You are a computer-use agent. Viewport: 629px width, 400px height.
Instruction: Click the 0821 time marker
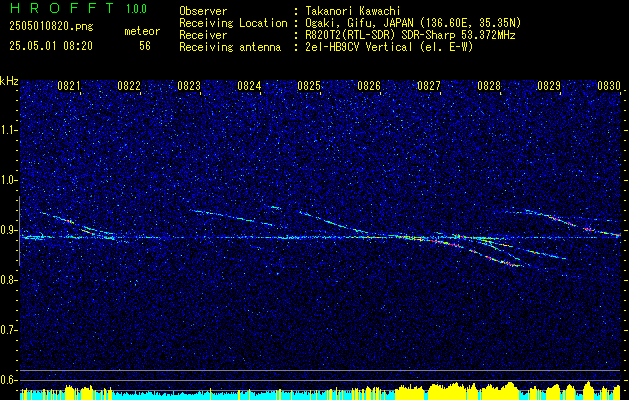pos(69,86)
